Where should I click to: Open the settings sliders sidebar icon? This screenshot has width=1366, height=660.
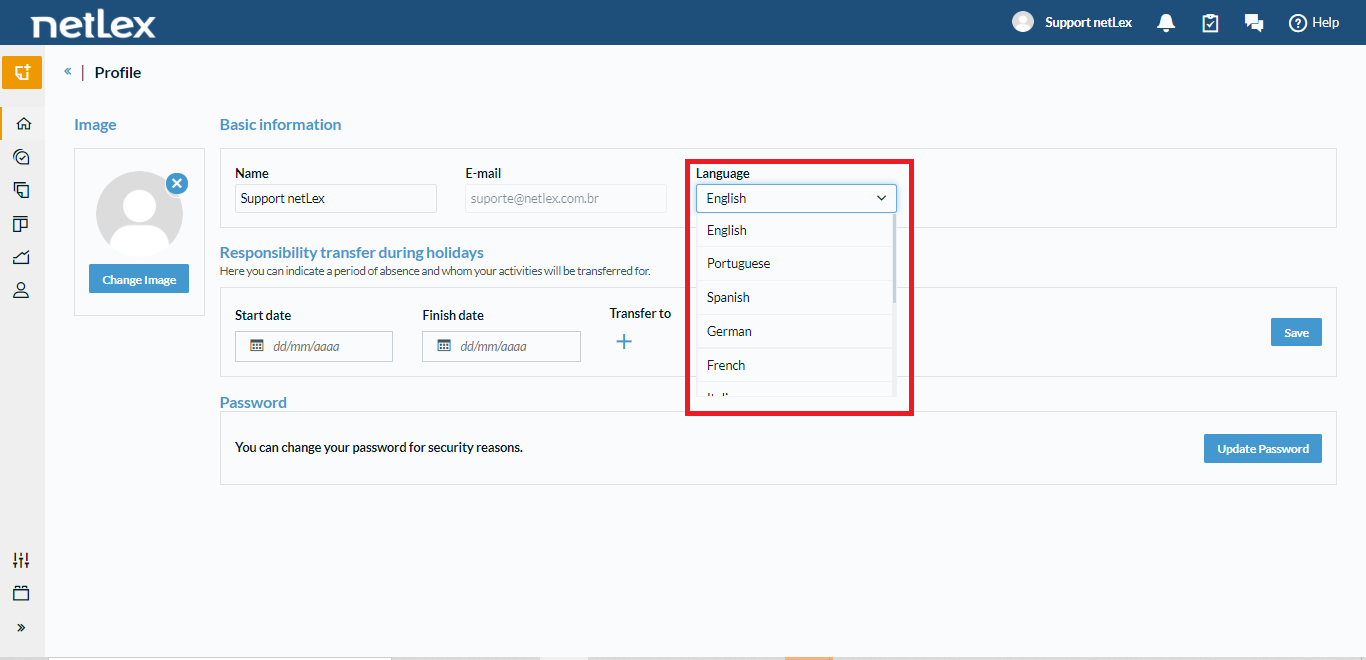pos(22,560)
